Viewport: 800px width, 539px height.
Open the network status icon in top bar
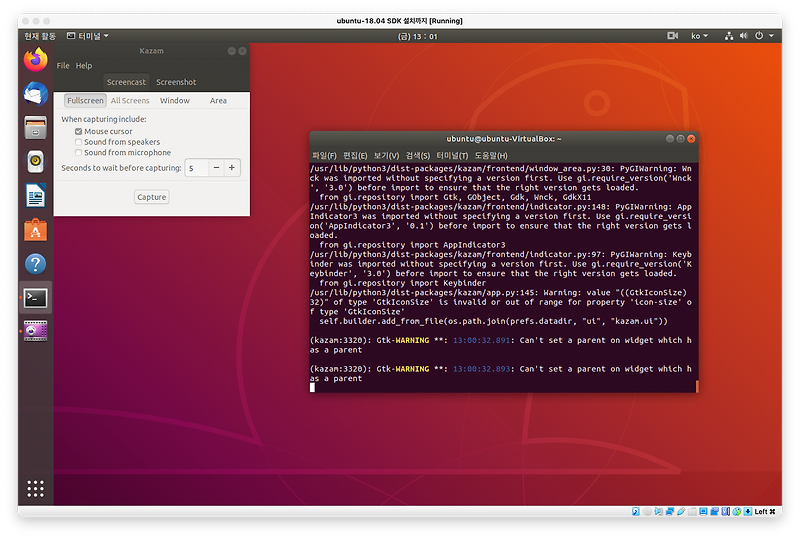click(729, 36)
